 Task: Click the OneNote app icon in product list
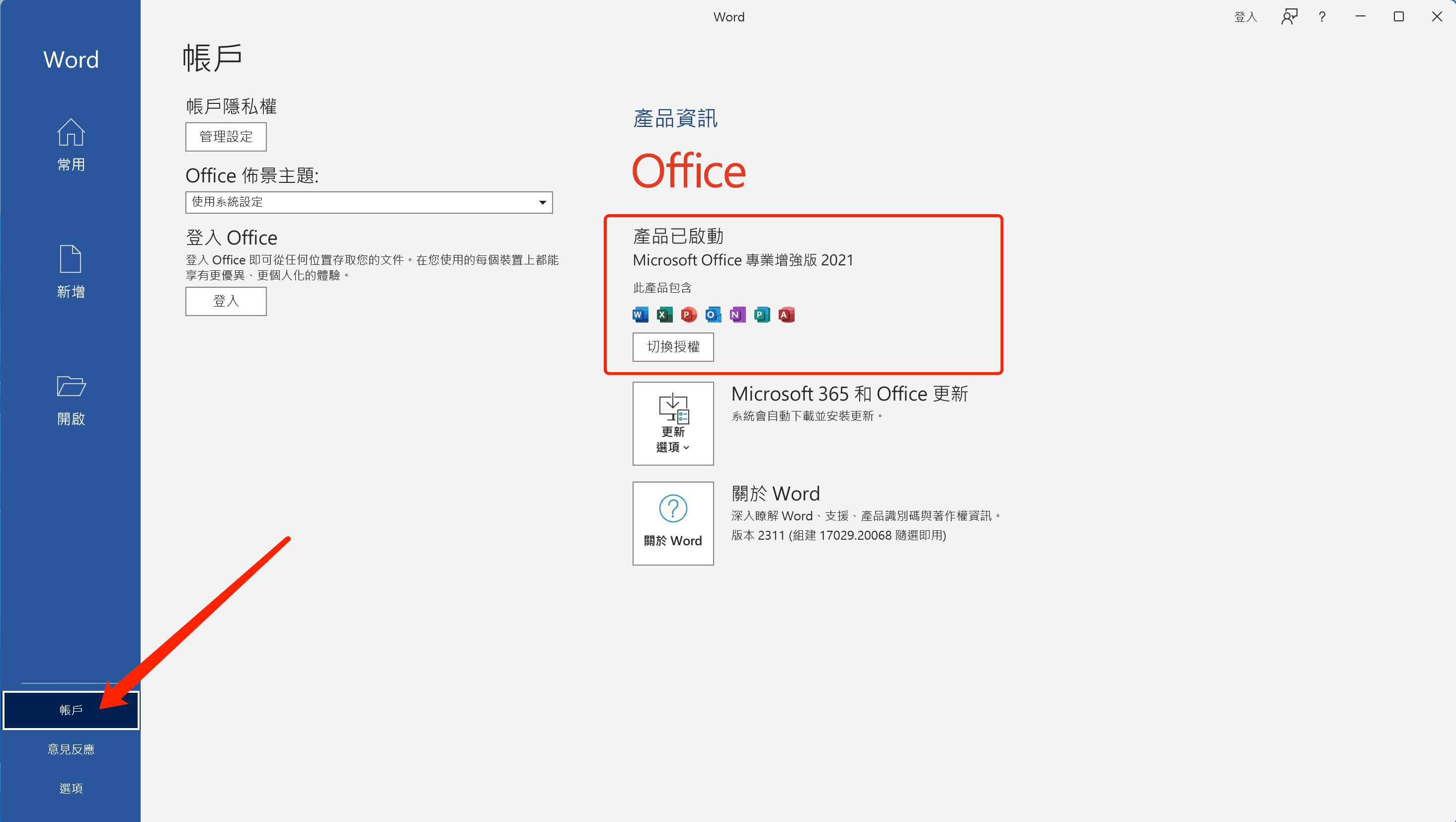(x=737, y=315)
